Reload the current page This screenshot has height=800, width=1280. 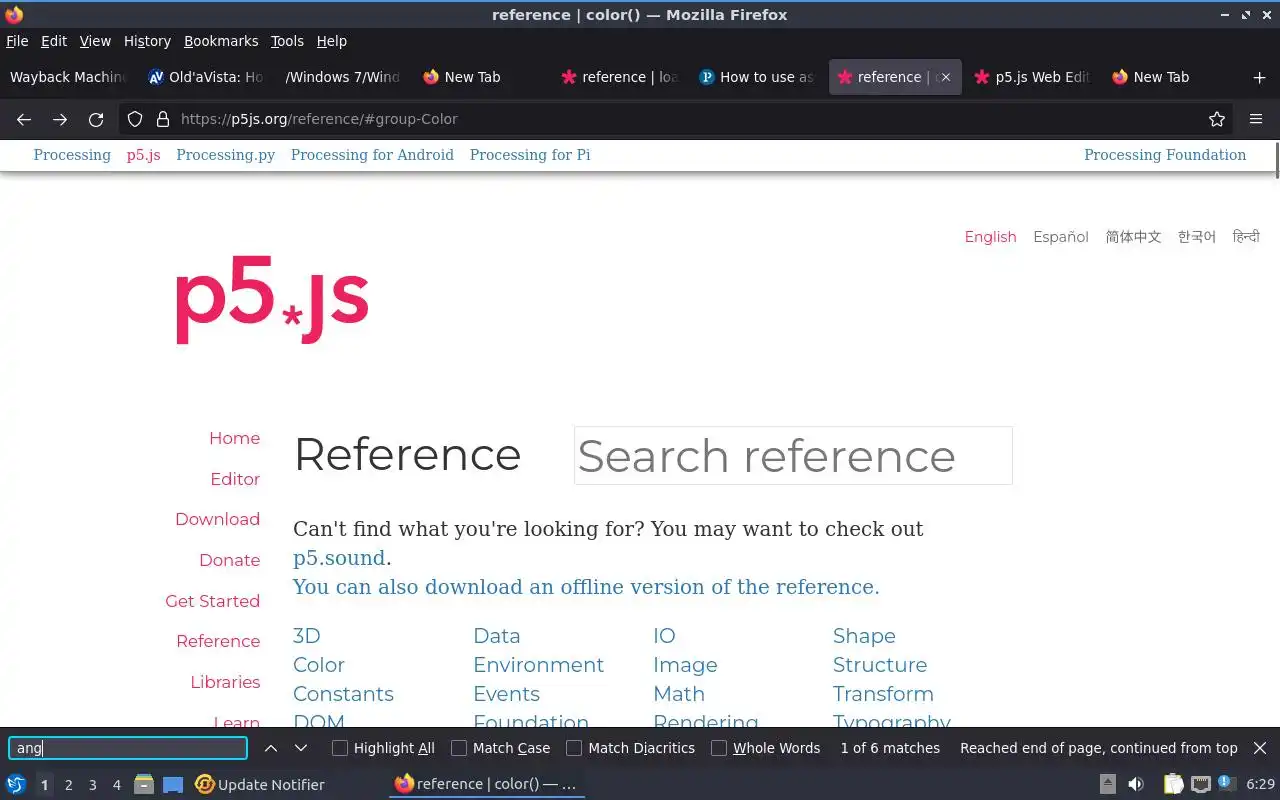click(96, 119)
